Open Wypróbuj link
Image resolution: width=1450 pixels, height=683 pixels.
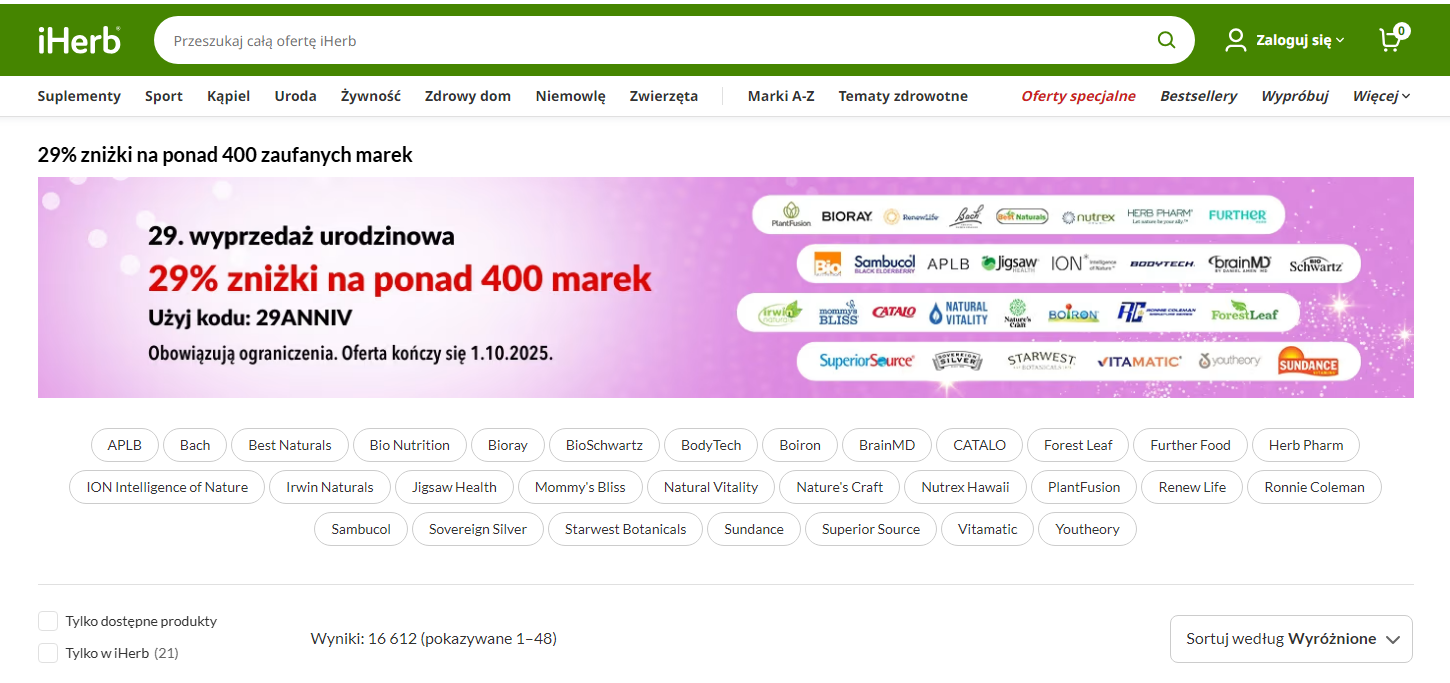tap(1294, 96)
